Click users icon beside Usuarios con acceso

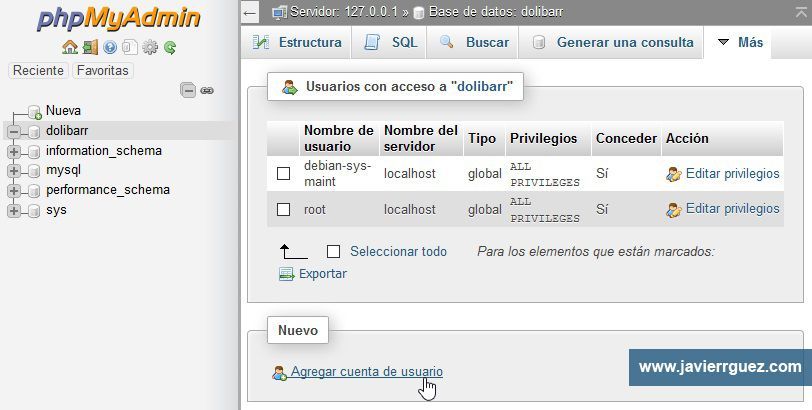[x=290, y=87]
